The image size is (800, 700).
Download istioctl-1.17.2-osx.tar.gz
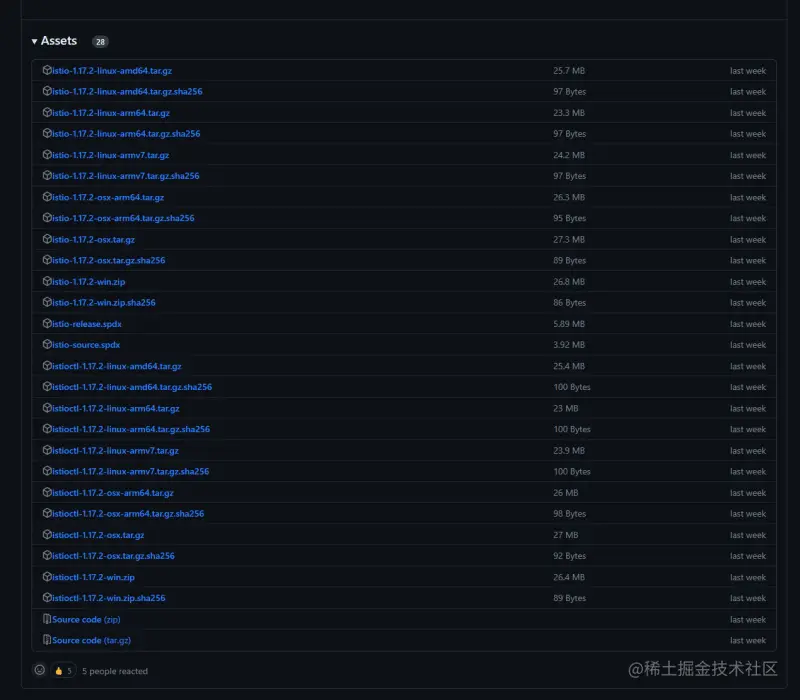[x=98, y=537]
